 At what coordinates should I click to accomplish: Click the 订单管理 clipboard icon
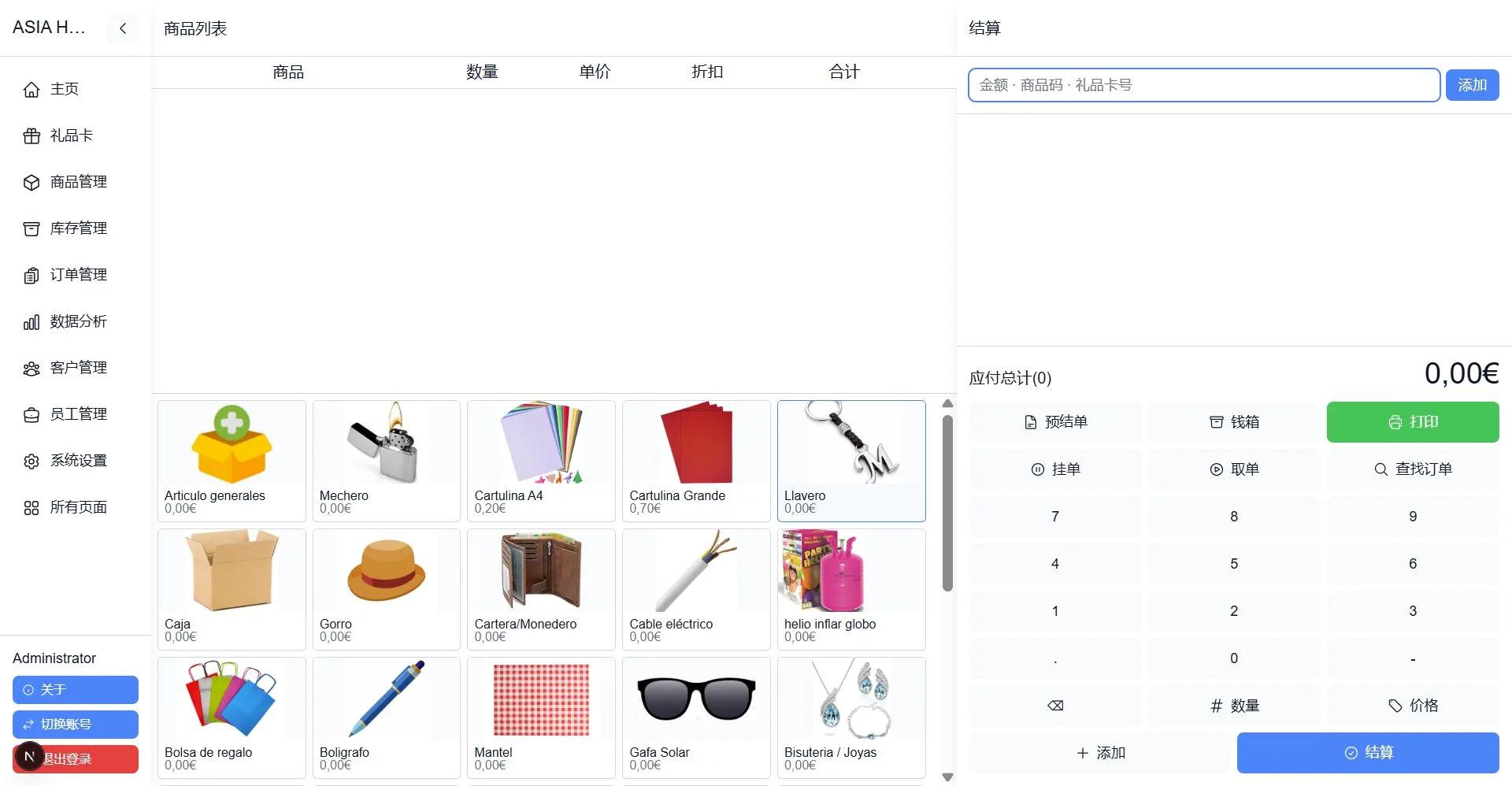coord(31,276)
